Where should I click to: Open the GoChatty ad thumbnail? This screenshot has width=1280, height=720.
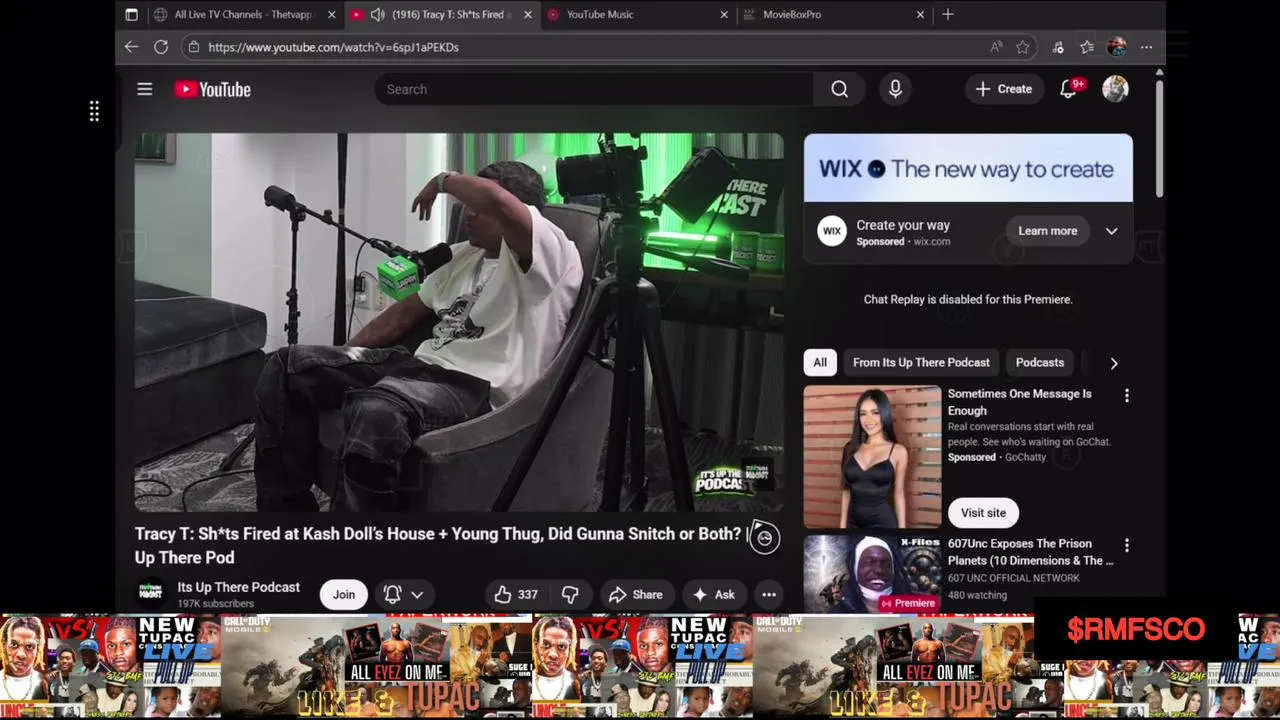click(x=872, y=457)
